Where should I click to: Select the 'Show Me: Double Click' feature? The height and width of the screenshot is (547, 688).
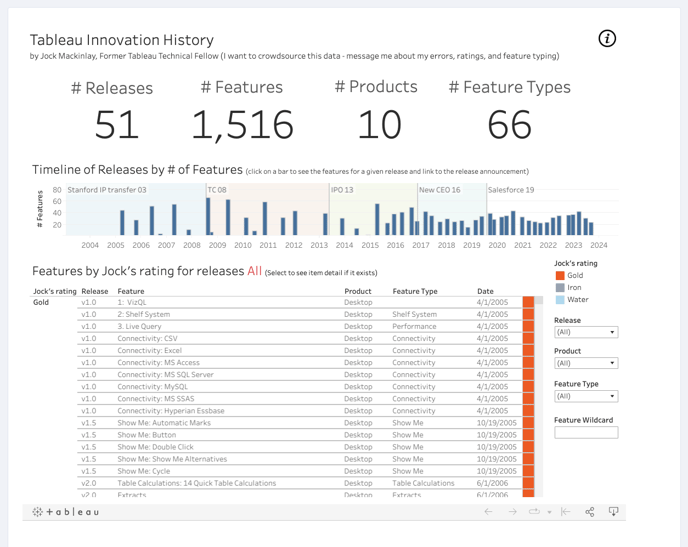[155, 447]
